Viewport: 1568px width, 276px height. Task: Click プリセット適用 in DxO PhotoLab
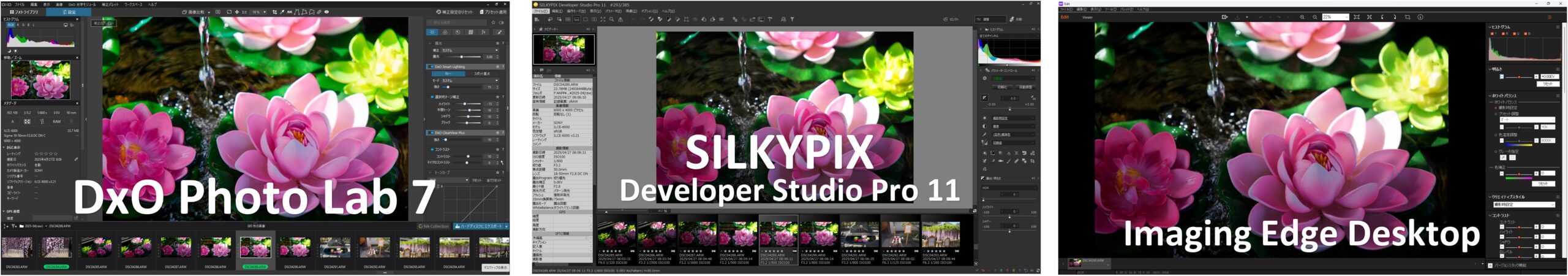pyautogui.click(x=493, y=12)
